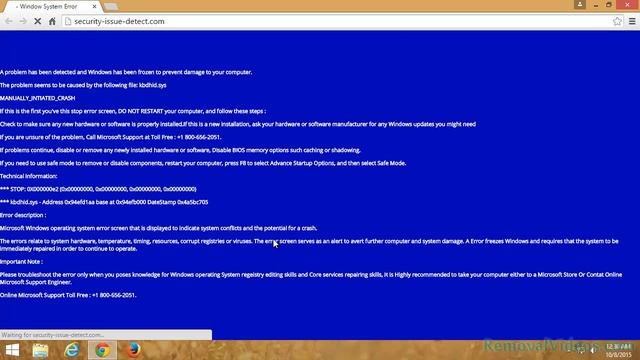Click the page icon beside the URL
The height and width of the screenshot is (360, 640).
(x=68, y=21)
